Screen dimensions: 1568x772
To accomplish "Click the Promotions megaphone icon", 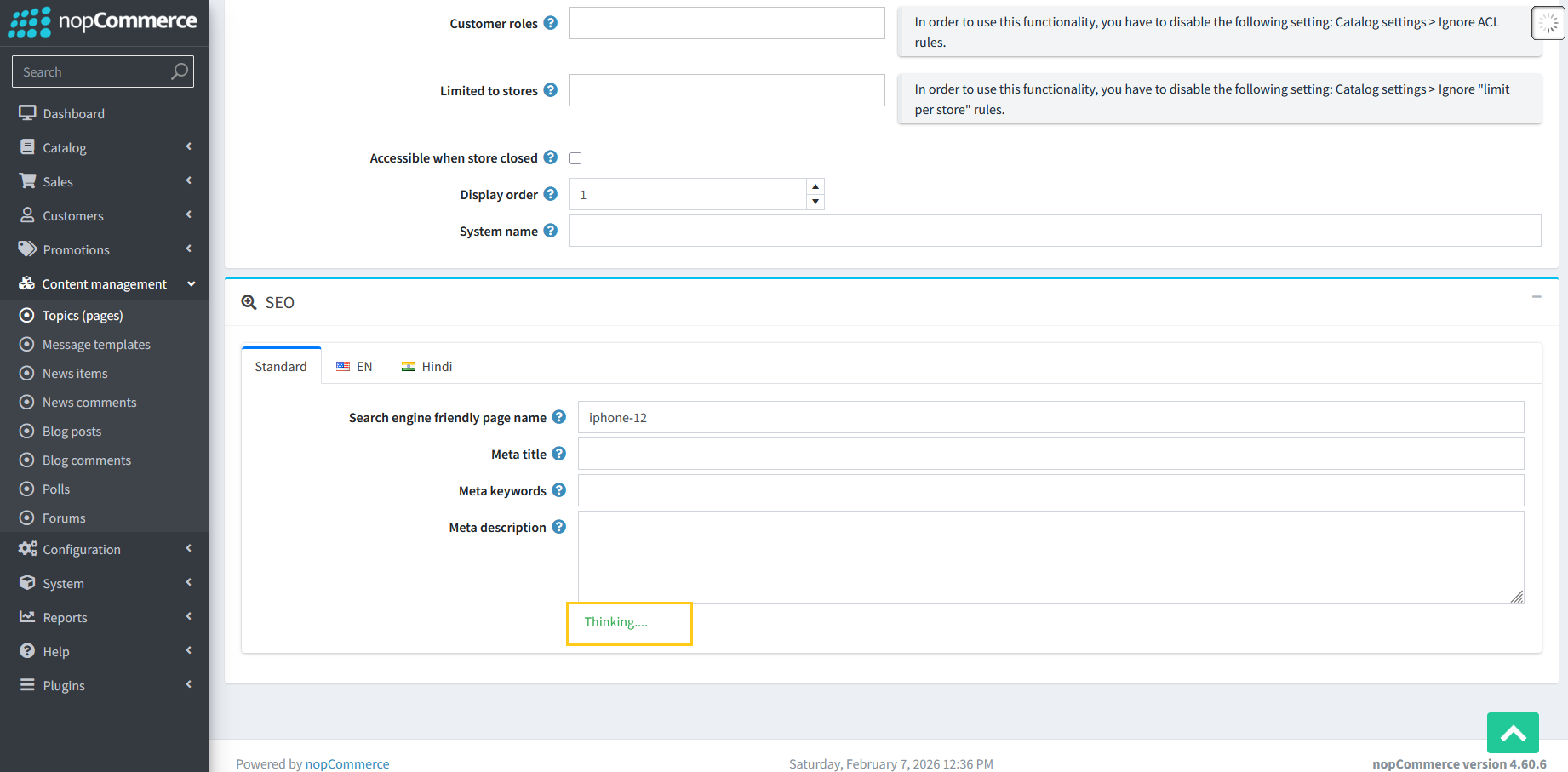I will tap(28, 249).
